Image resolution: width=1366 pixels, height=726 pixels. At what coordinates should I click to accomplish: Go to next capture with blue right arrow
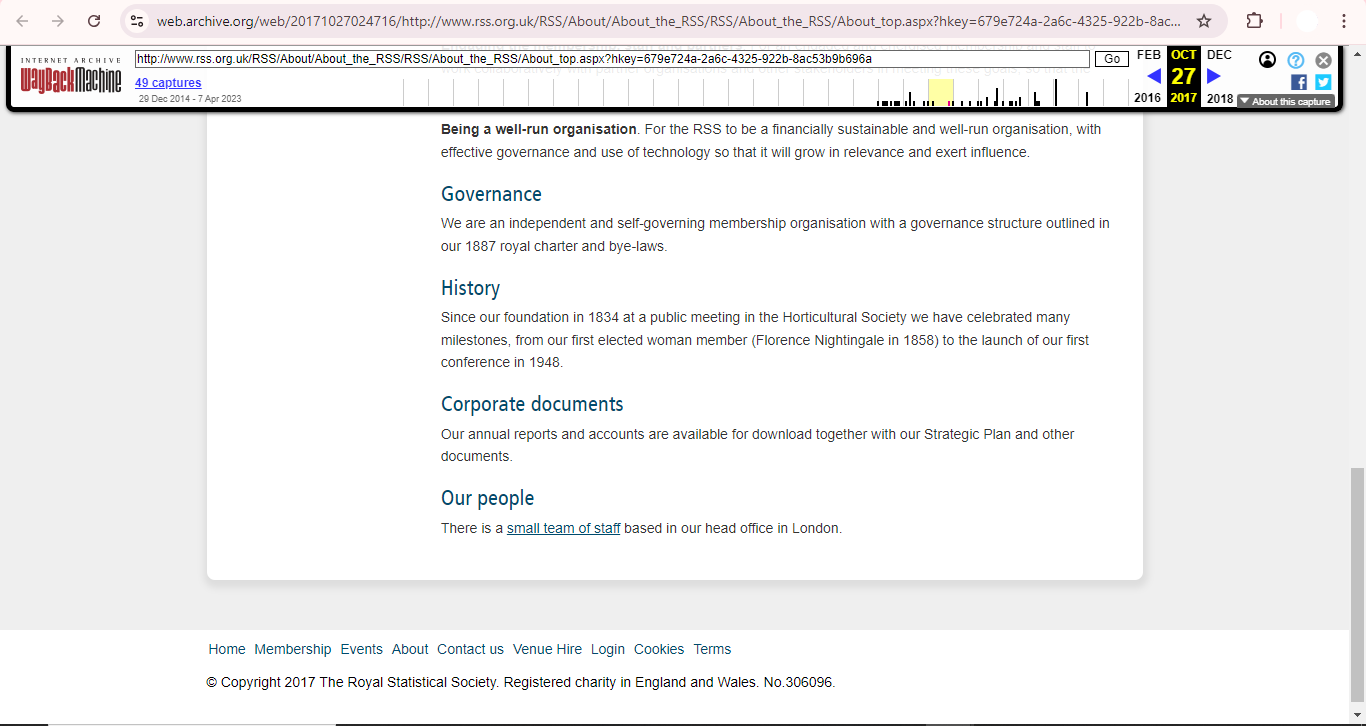1214,76
